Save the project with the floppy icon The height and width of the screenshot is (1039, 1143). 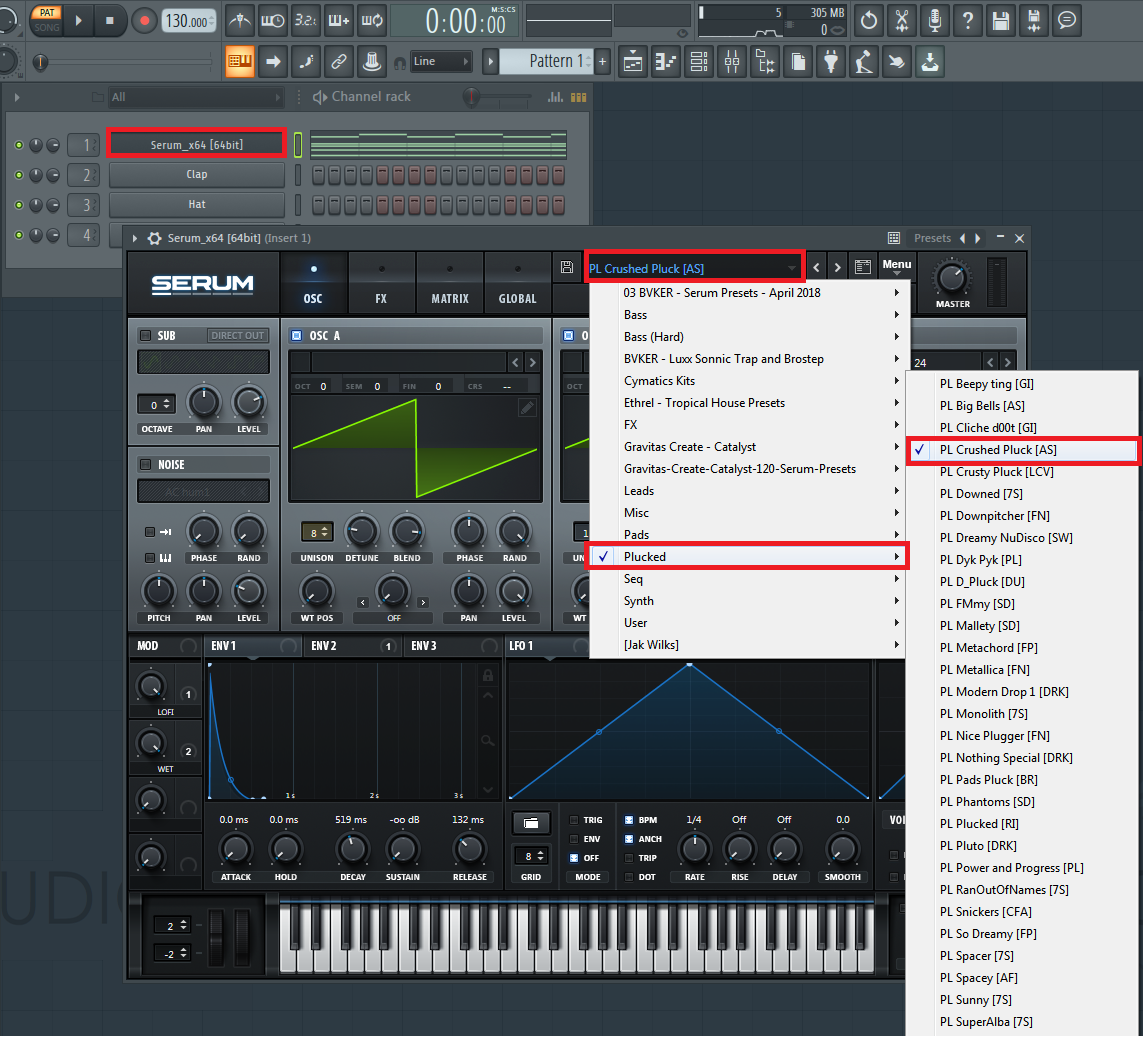(1001, 20)
